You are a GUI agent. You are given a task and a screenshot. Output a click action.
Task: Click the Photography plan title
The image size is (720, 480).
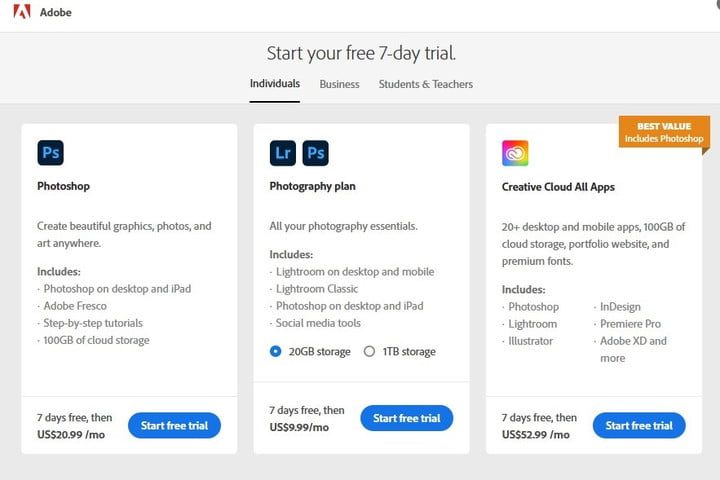pos(312,186)
